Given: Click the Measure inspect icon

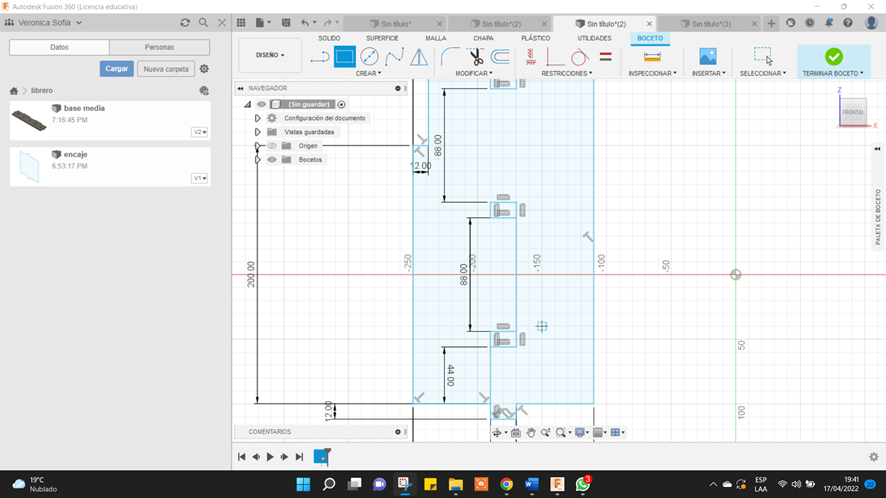Looking at the screenshot, I should 652,57.
